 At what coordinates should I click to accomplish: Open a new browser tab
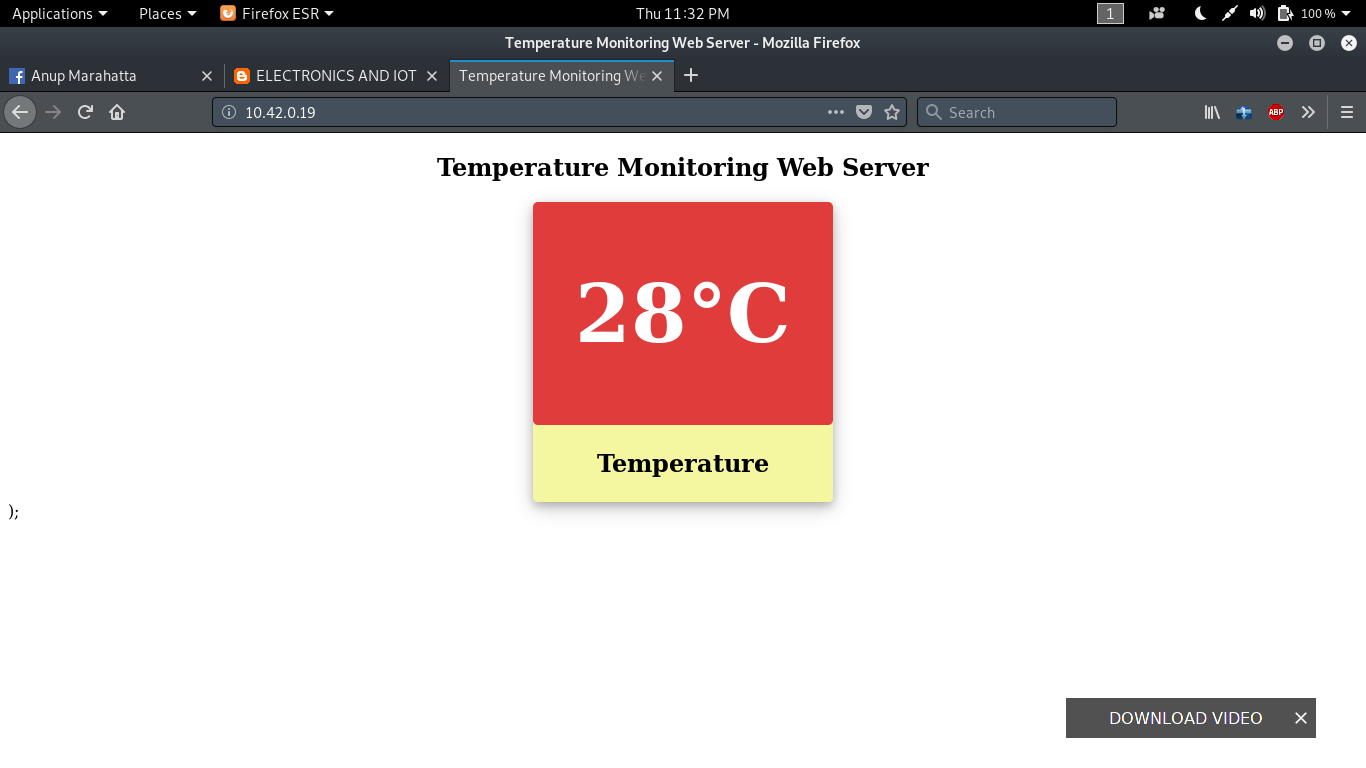click(x=690, y=75)
